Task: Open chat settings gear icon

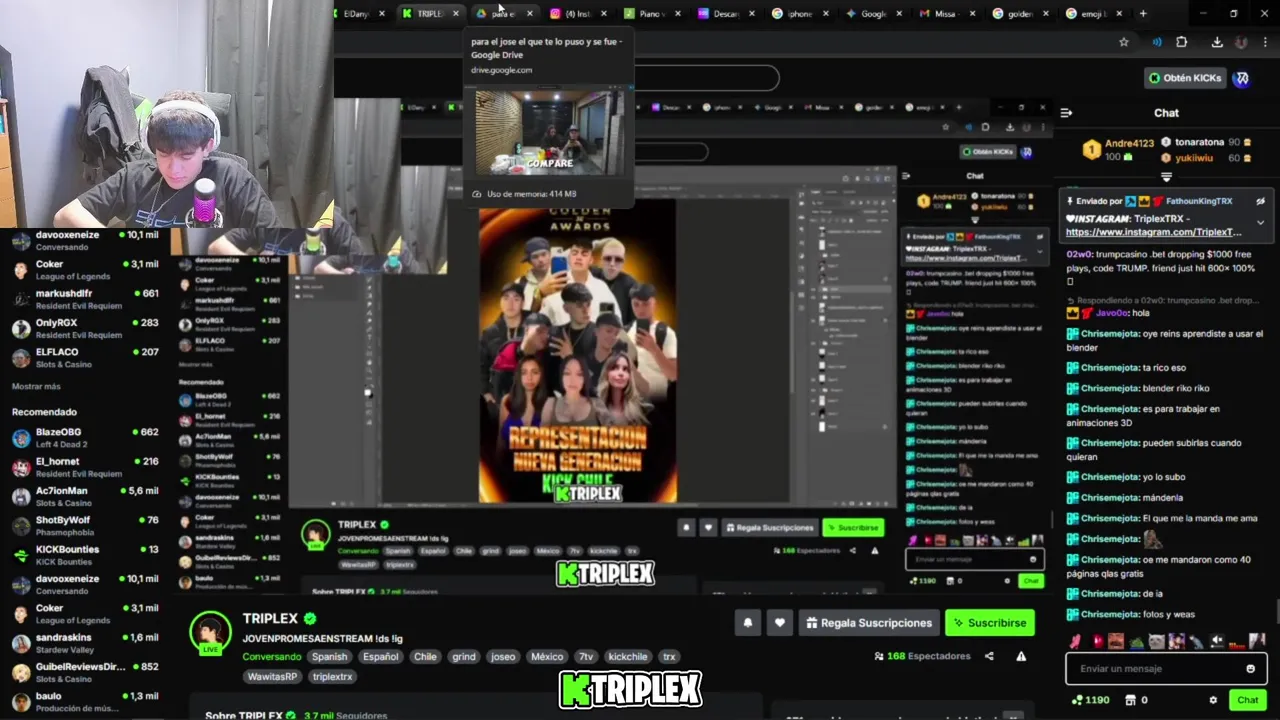Action: 1213,700
